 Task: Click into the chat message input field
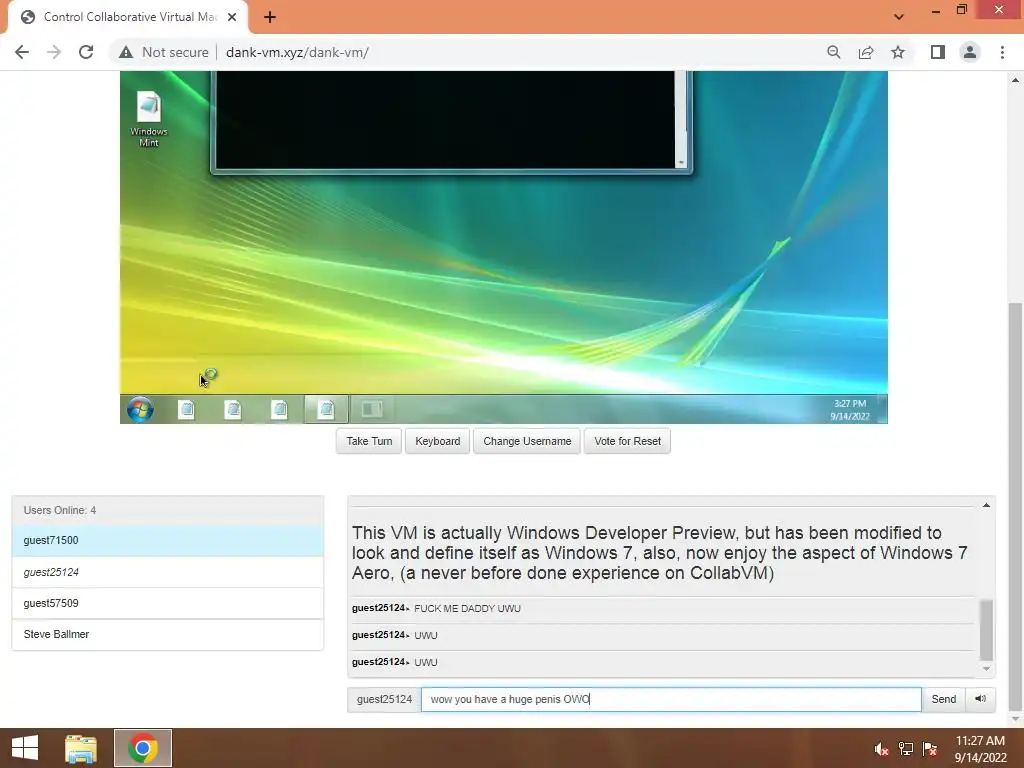click(671, 699)
